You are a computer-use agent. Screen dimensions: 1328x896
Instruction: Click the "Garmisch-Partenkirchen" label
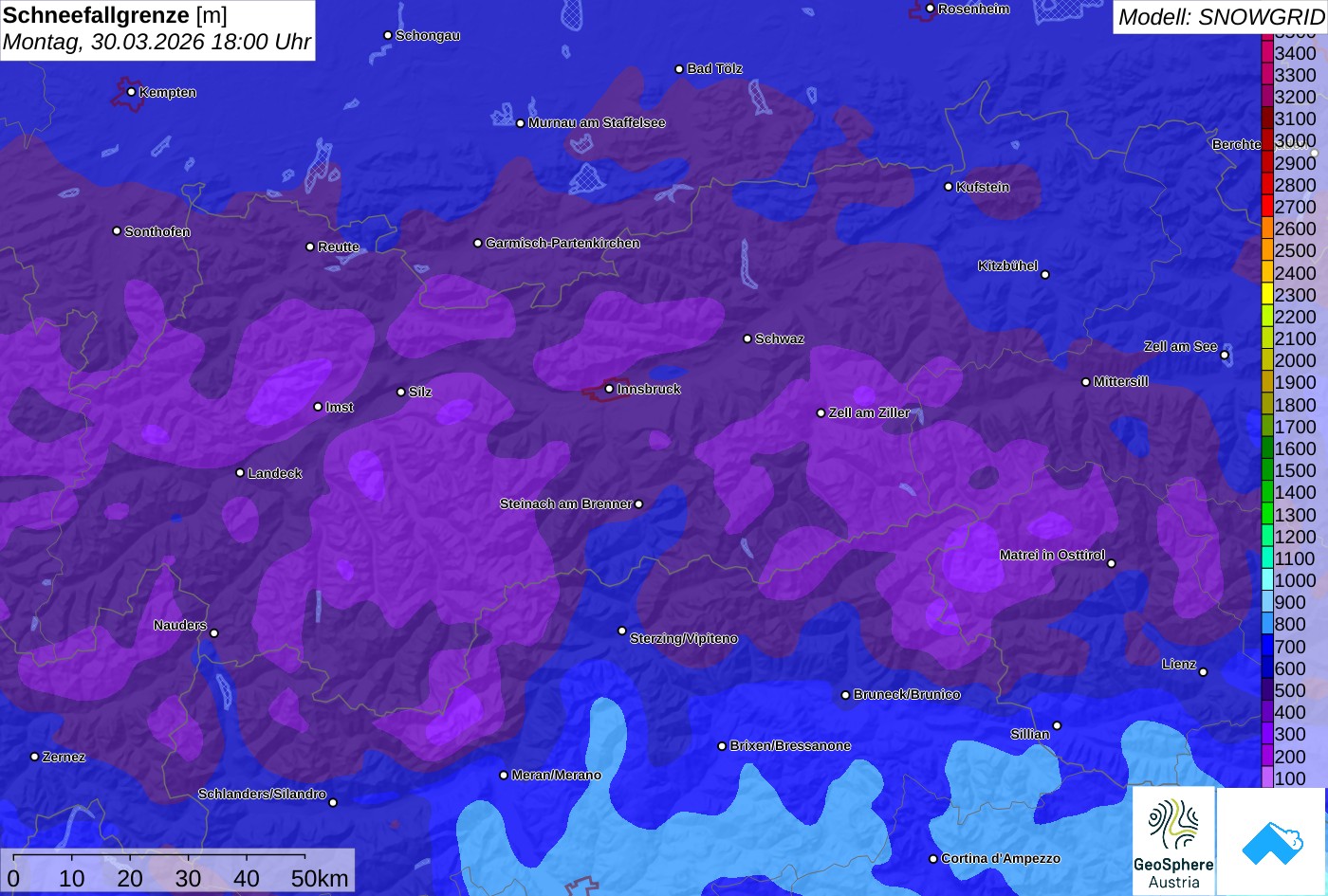pyautogui.click(x=563, y=244)
